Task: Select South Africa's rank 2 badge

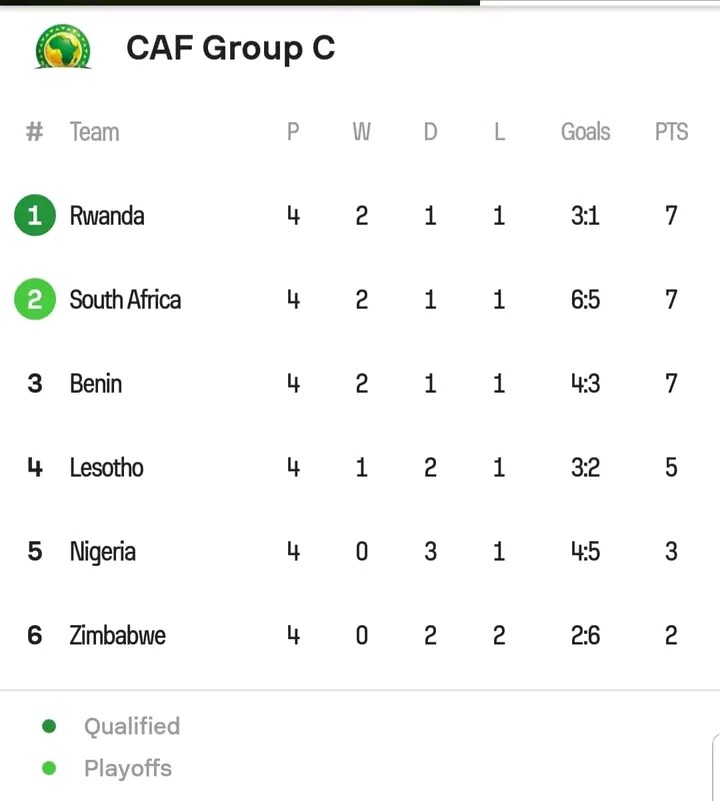Action: (35, 299)
